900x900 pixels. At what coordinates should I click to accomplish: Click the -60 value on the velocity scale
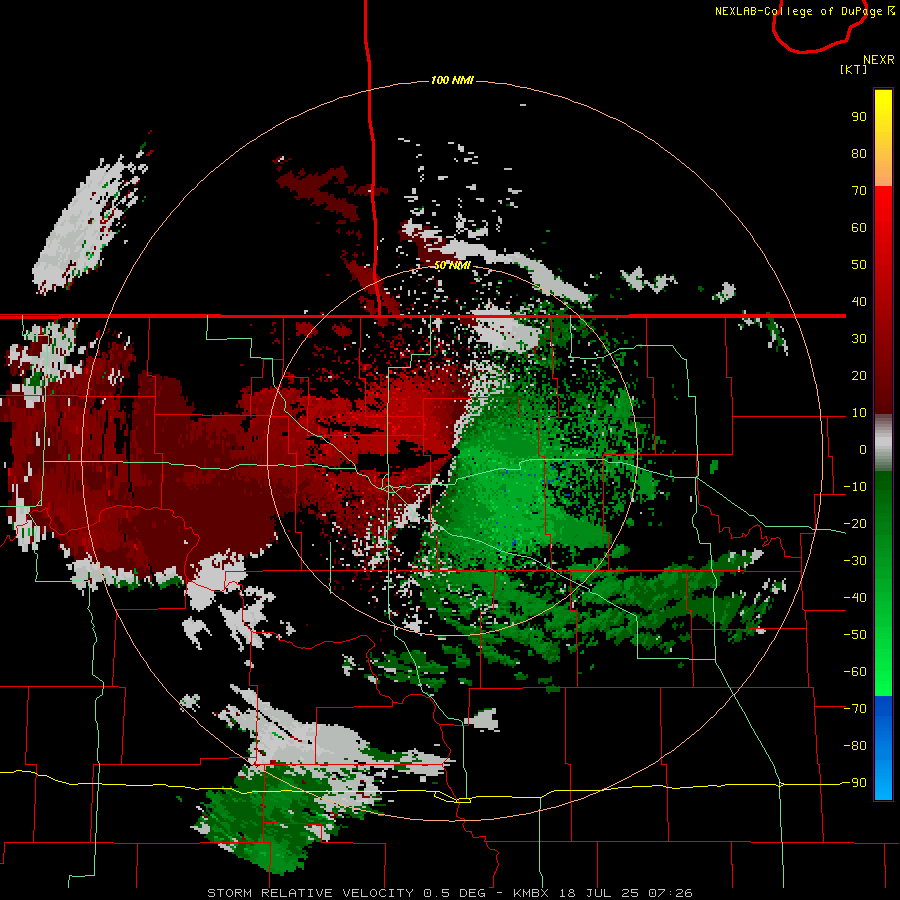pyautogui.click(x=855, y=672)
